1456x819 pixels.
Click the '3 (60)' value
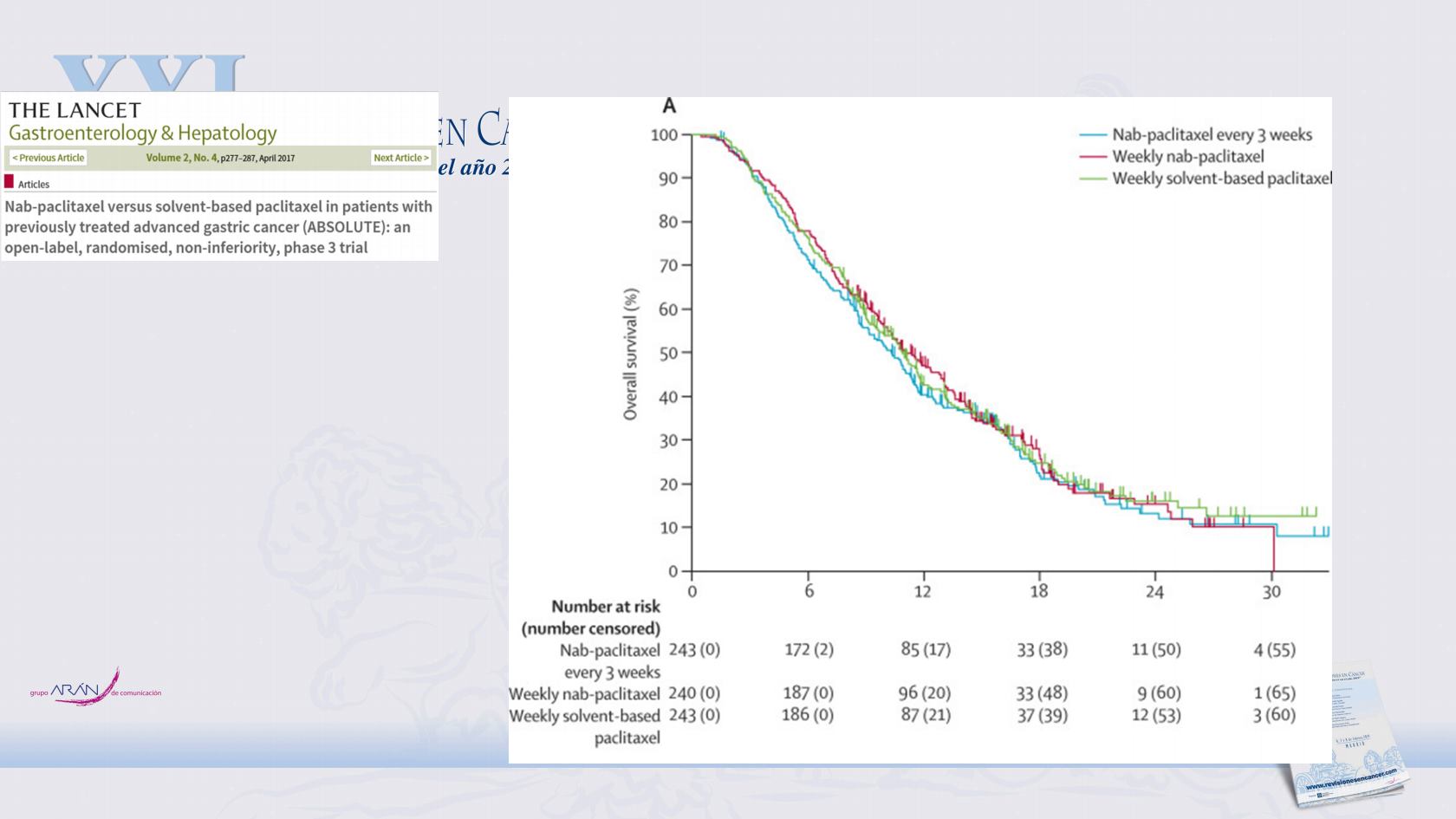(1274, 715)
